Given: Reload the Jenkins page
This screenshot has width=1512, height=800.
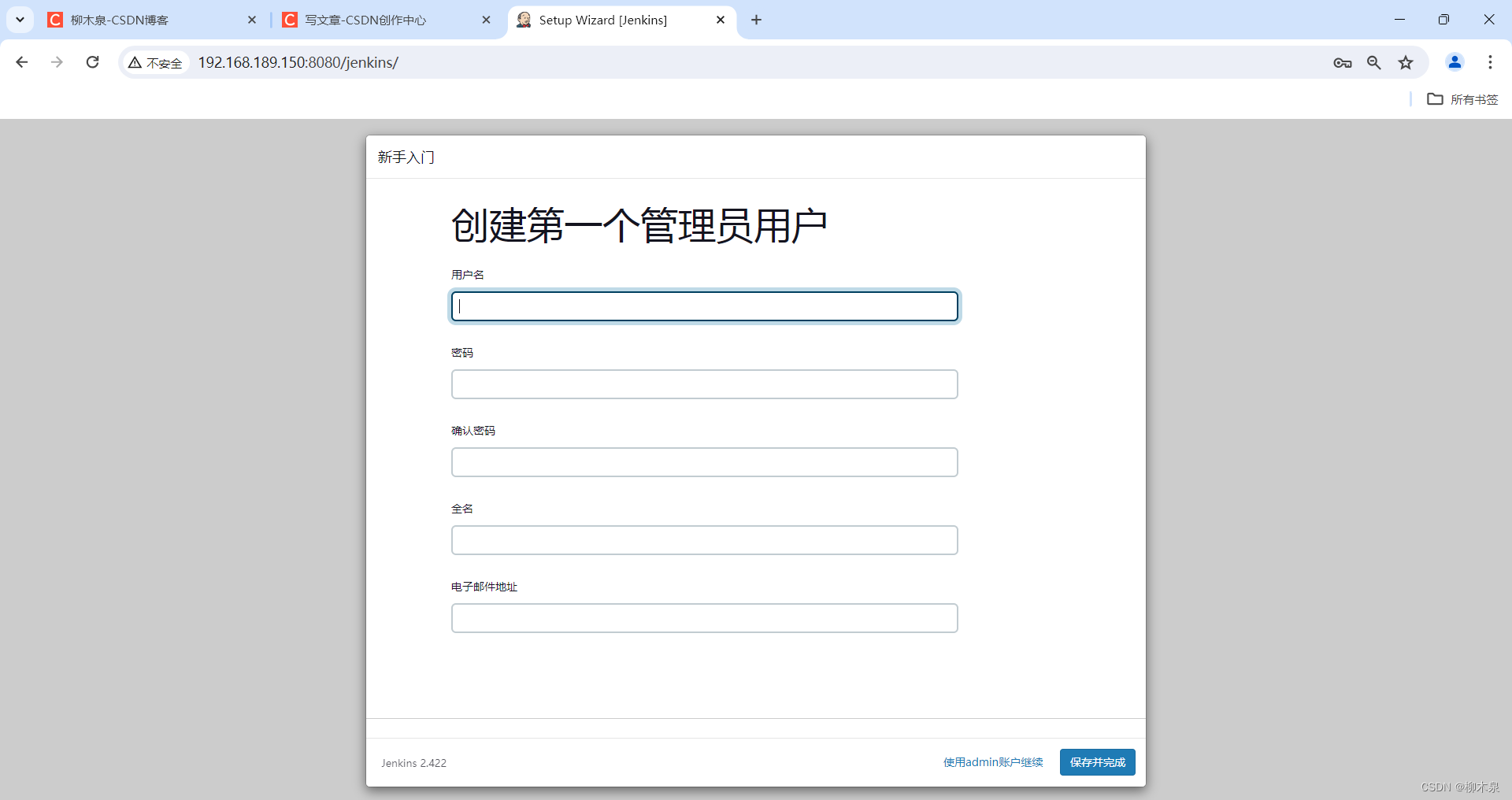Looking at the screenshot, I should tap(92, 62).
